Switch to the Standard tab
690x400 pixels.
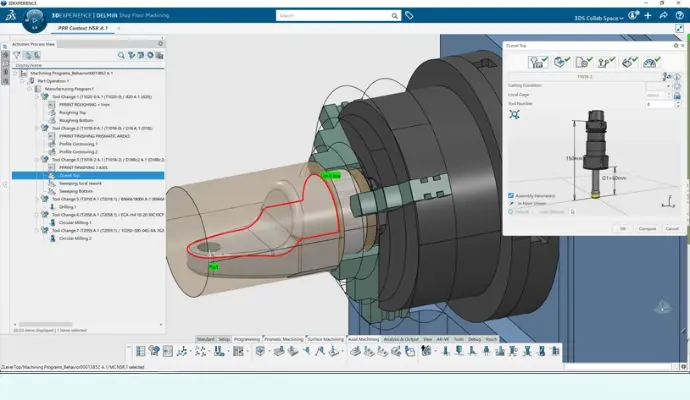click(x=206, y=339)
